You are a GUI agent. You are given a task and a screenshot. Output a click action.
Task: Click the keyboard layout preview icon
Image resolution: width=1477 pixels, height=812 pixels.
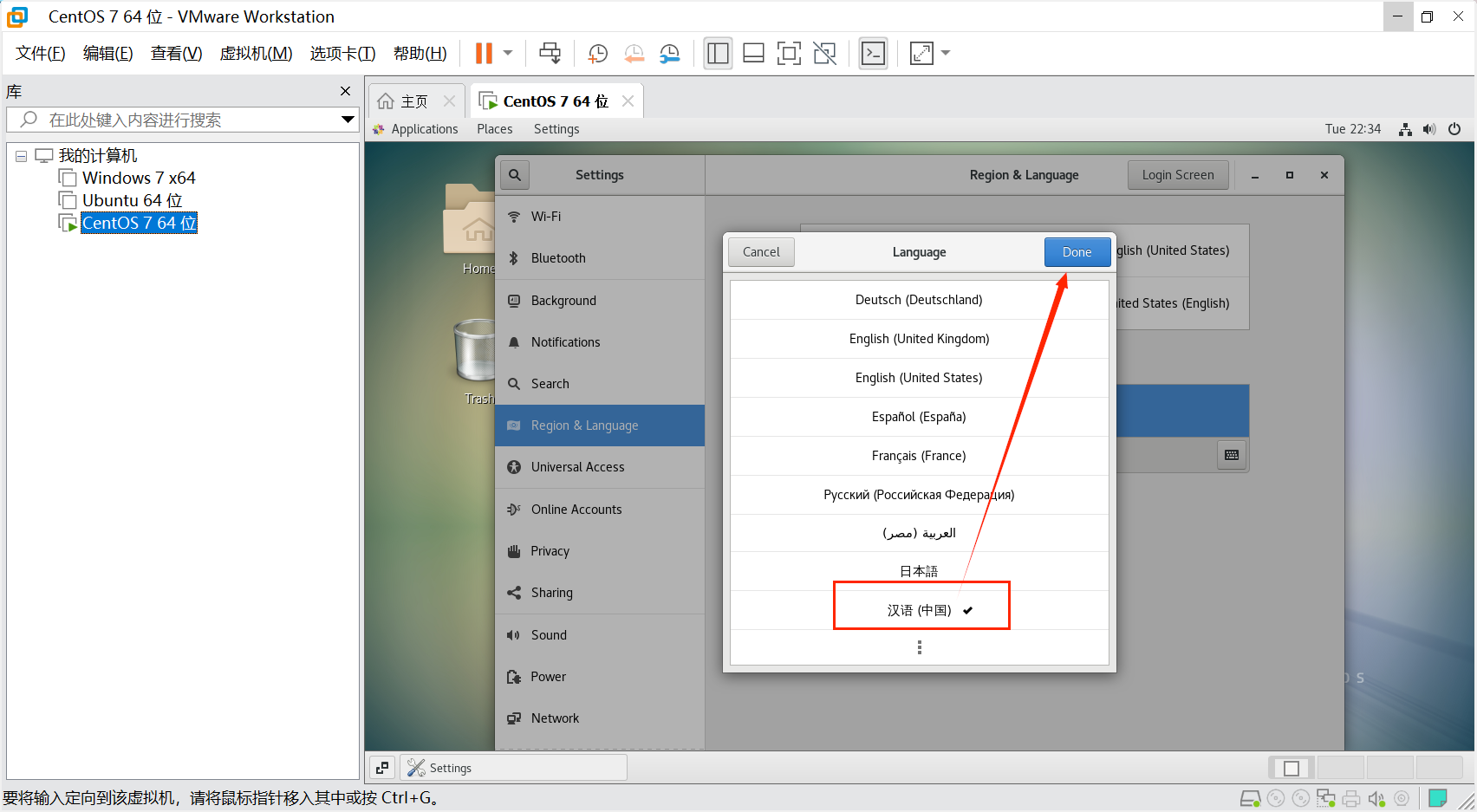point(1231,455)
